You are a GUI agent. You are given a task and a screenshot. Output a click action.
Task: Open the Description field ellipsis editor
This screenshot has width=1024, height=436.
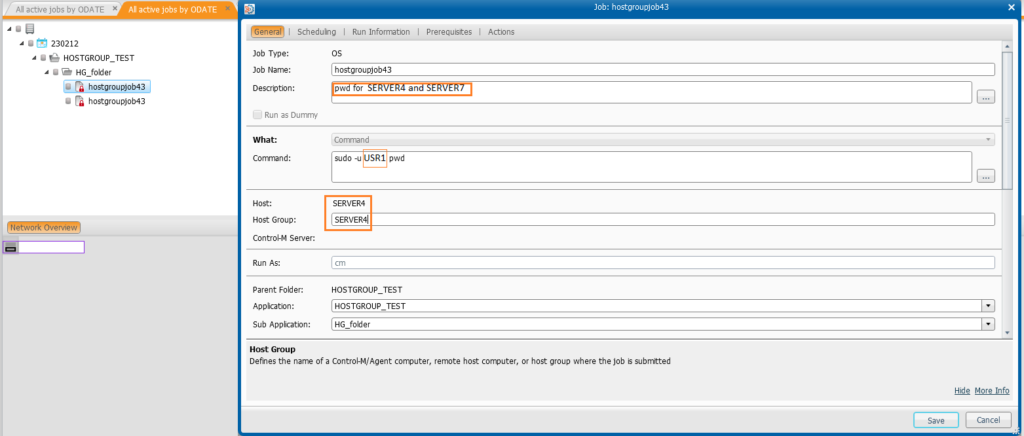point(985,97)
